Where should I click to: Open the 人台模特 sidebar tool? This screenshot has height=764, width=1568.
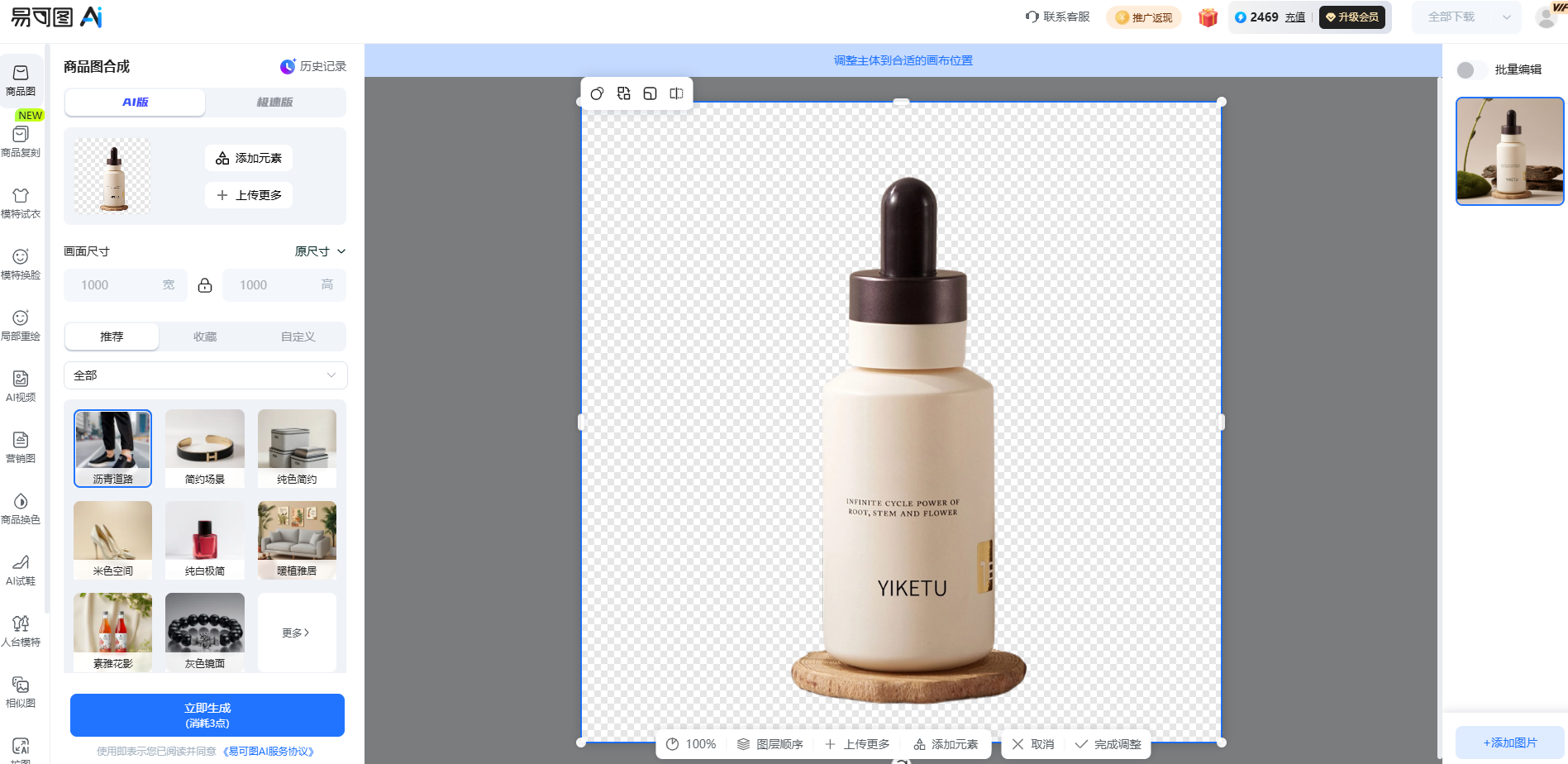(x=21, y=631)
